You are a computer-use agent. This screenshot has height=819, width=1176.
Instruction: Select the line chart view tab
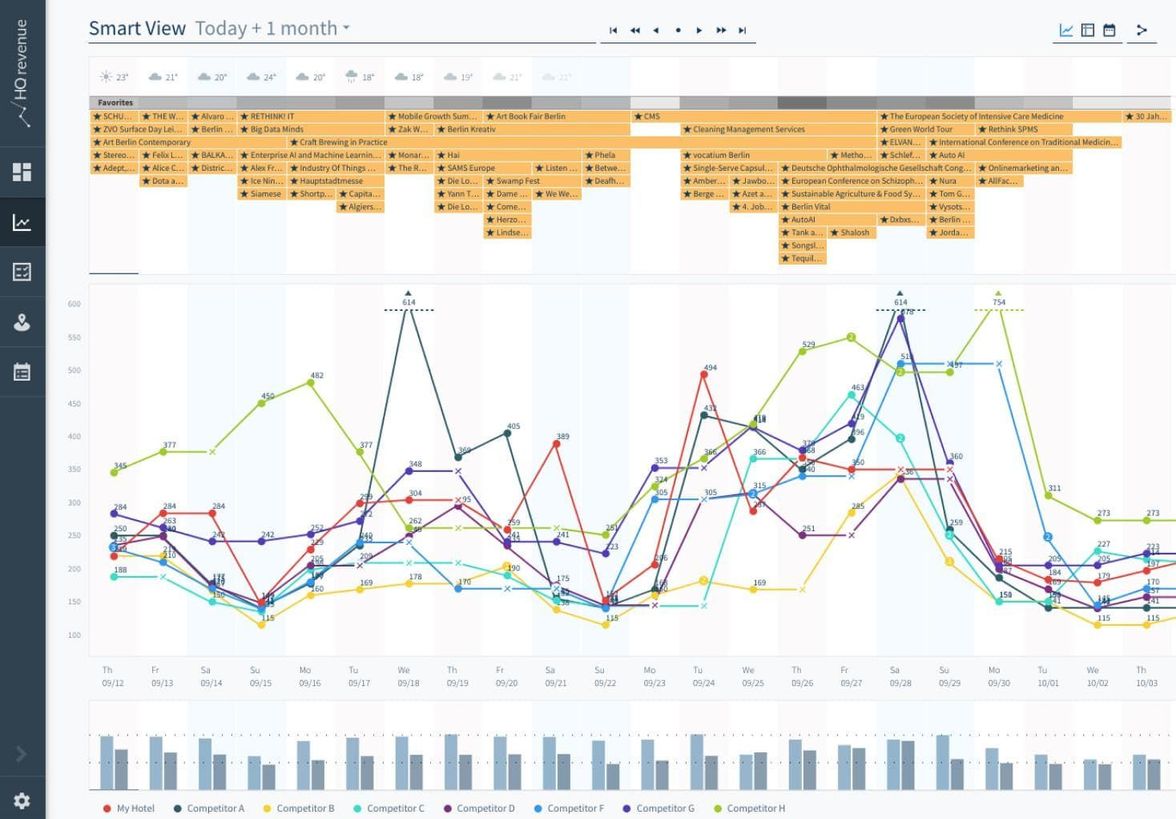click(1066, 30)
